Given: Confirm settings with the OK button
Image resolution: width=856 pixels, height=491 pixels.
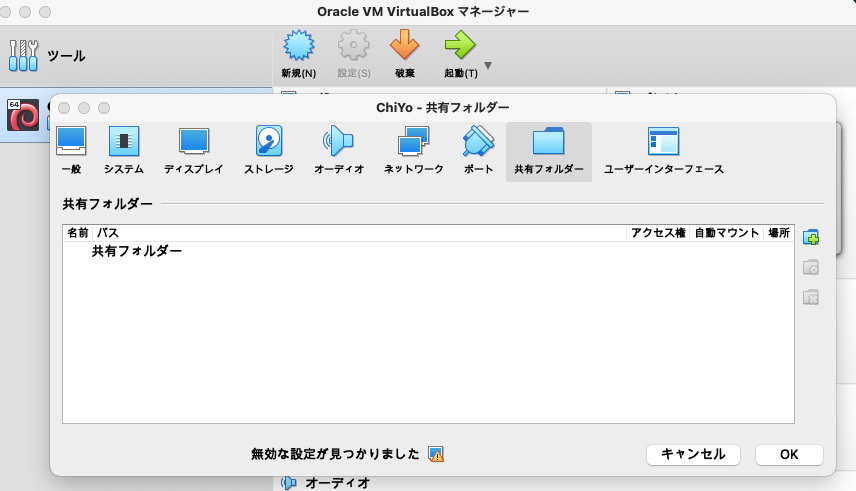Looking at the screenshot, I should (x=789, y=454).
